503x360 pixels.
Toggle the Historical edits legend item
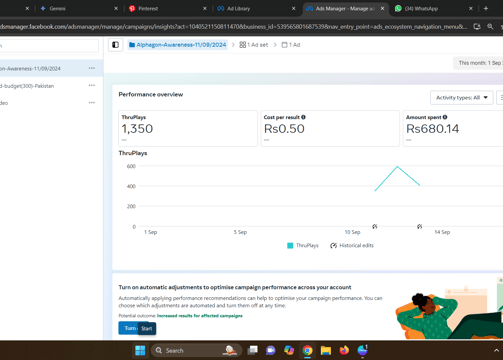coord(352,246)
